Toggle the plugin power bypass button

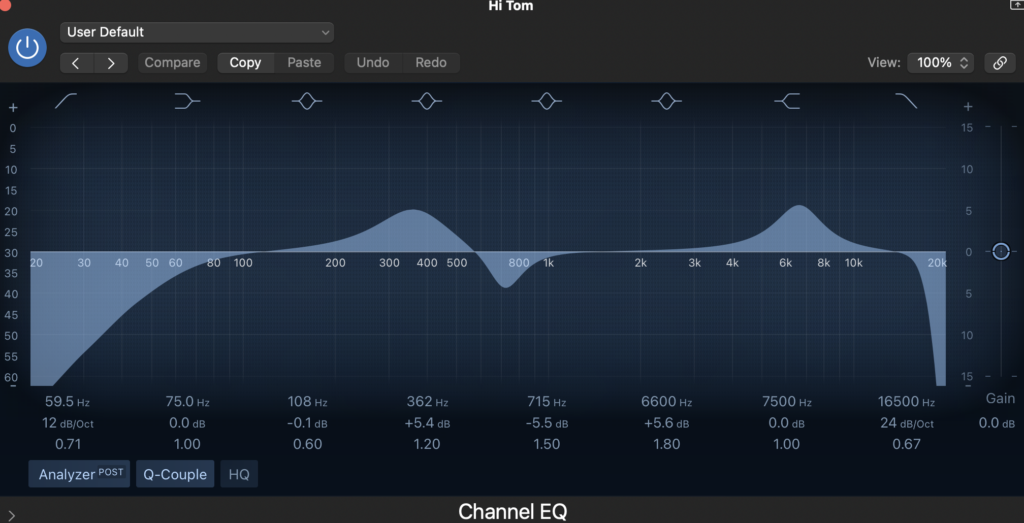pos(28,47)
